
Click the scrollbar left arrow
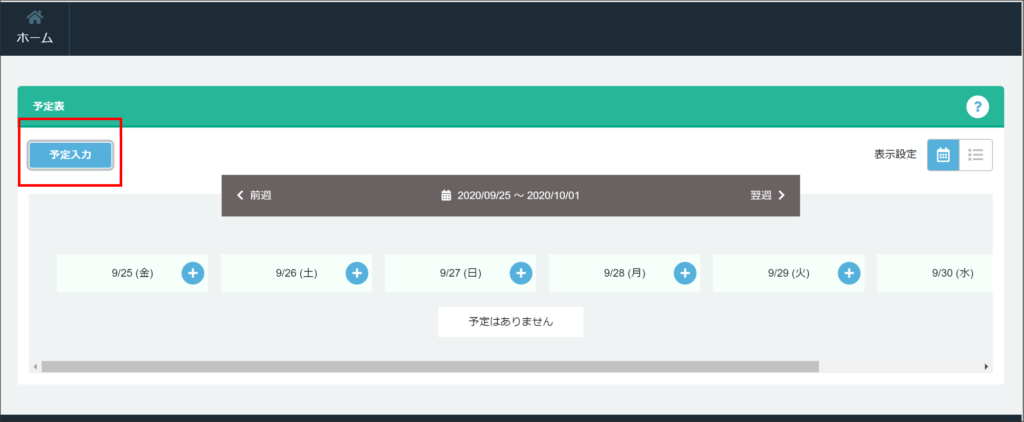(35, 367)
